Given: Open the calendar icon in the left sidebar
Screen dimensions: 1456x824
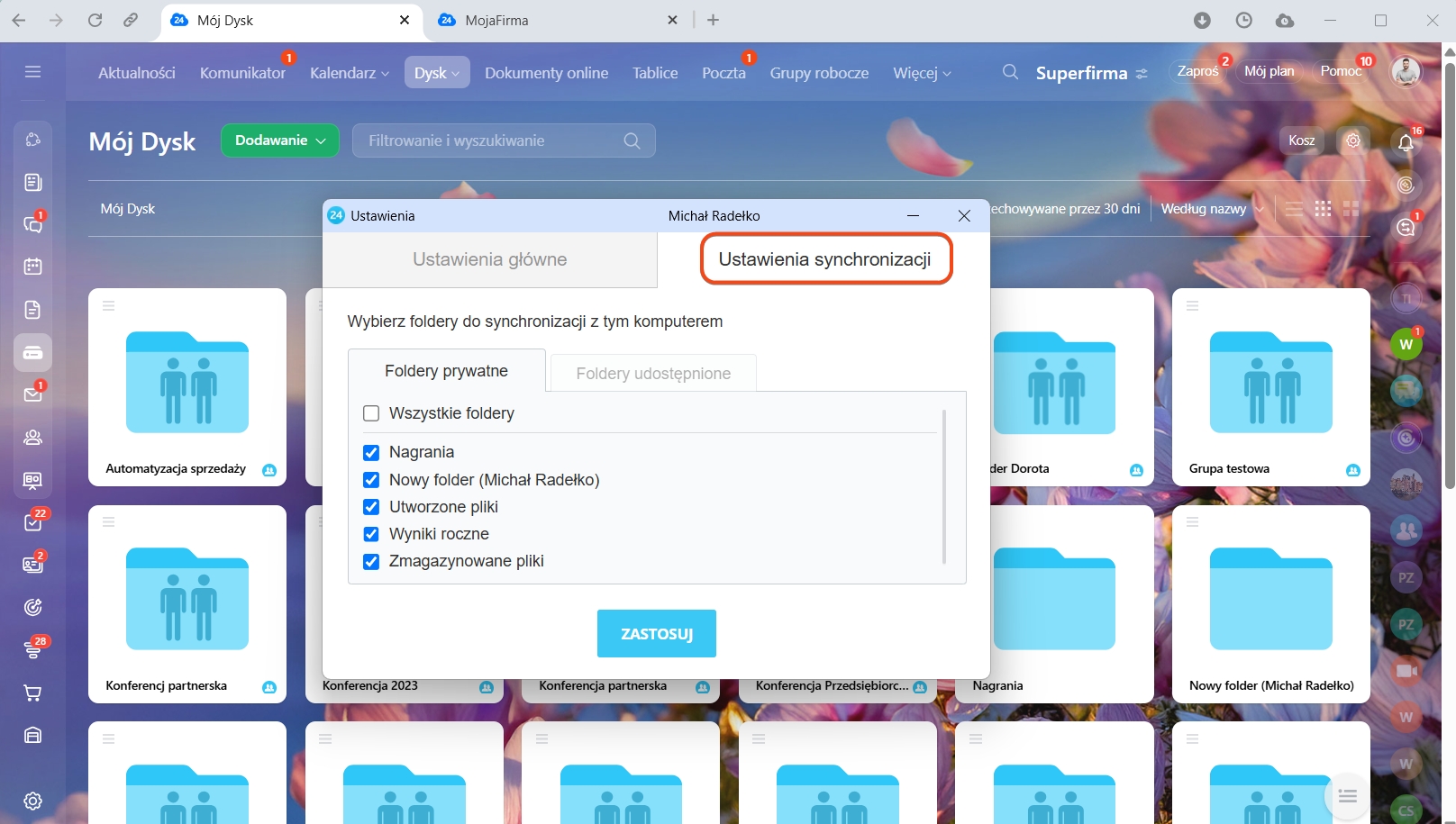Looking at the screenshot, I should click(33, 267).
